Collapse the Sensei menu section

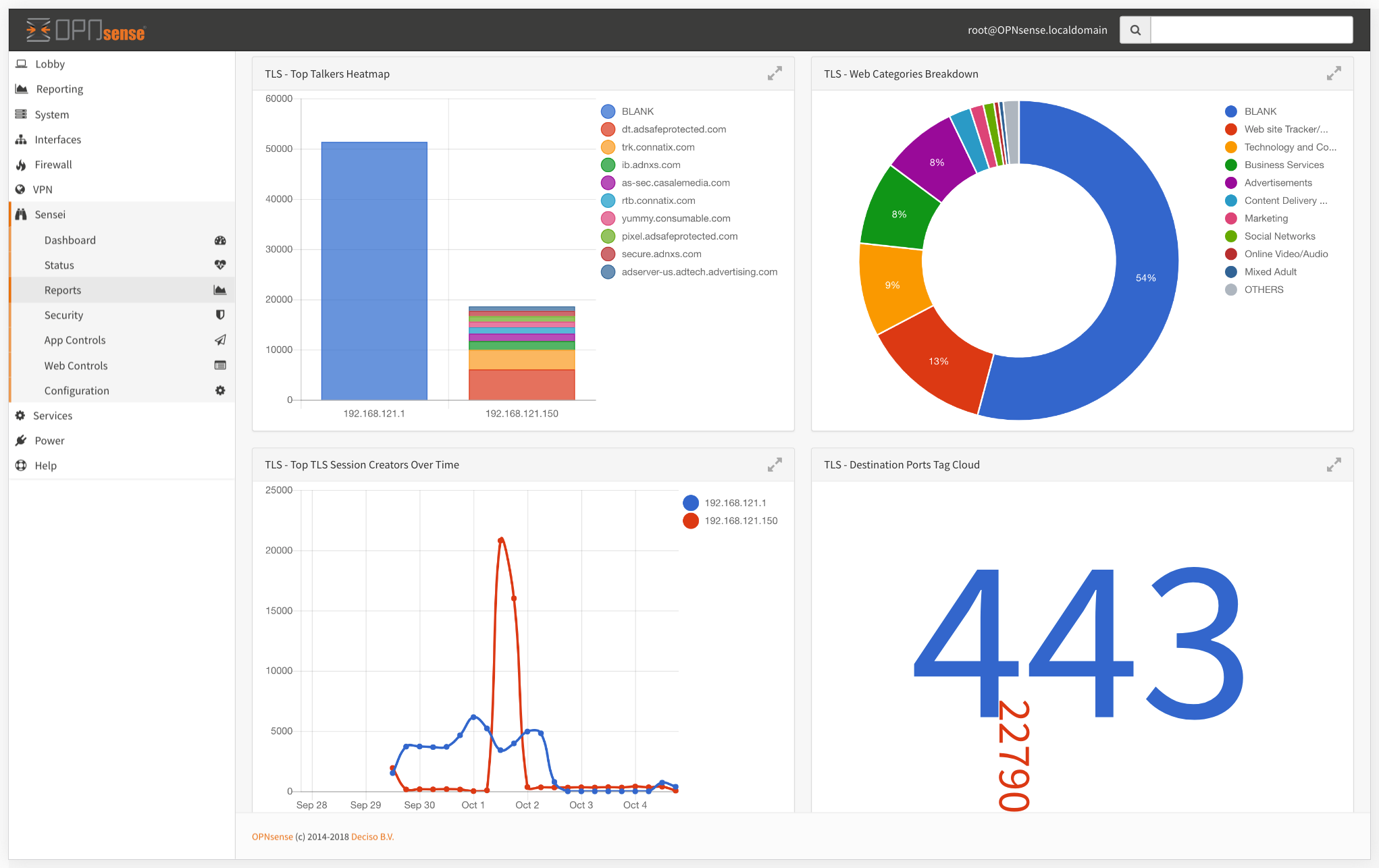click(x=50, y=214)
